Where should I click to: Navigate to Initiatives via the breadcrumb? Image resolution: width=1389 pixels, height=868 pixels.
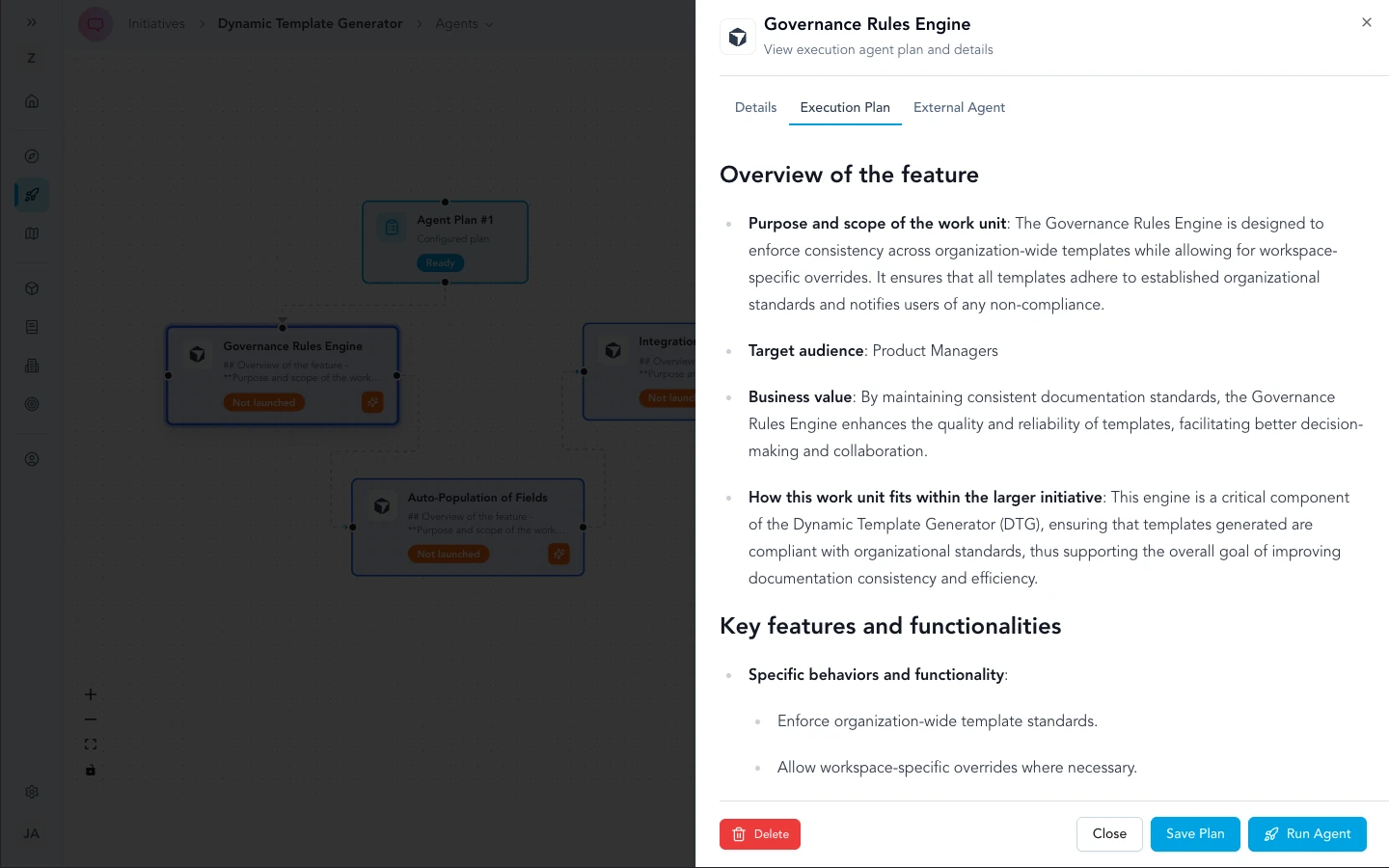click(x=156, y=23)
